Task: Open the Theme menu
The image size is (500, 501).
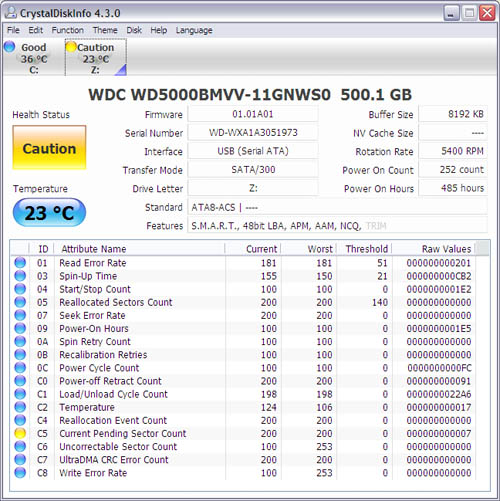Action: tap(105, 30)
